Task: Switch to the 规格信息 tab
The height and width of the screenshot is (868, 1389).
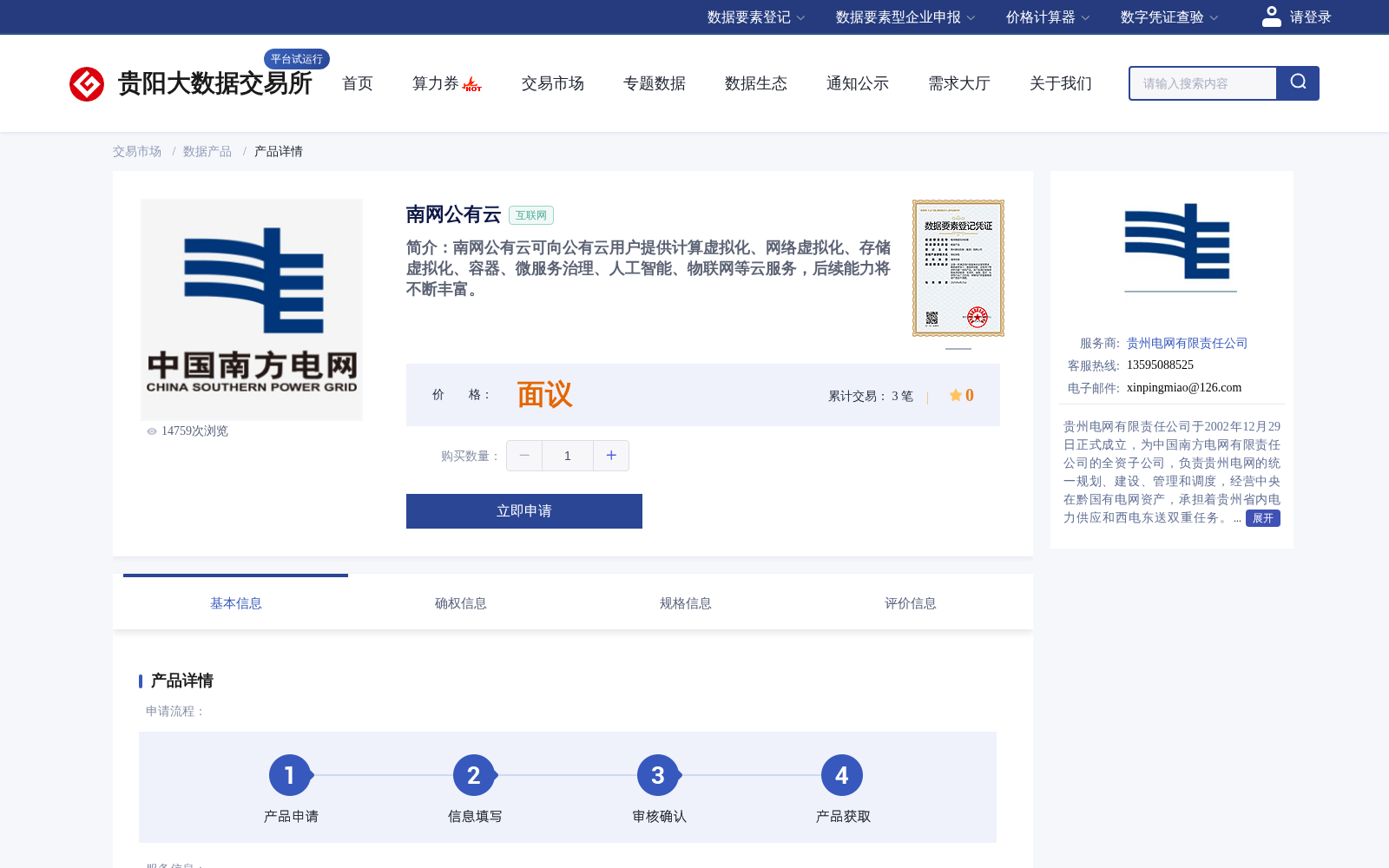Action: click(686, 603)
